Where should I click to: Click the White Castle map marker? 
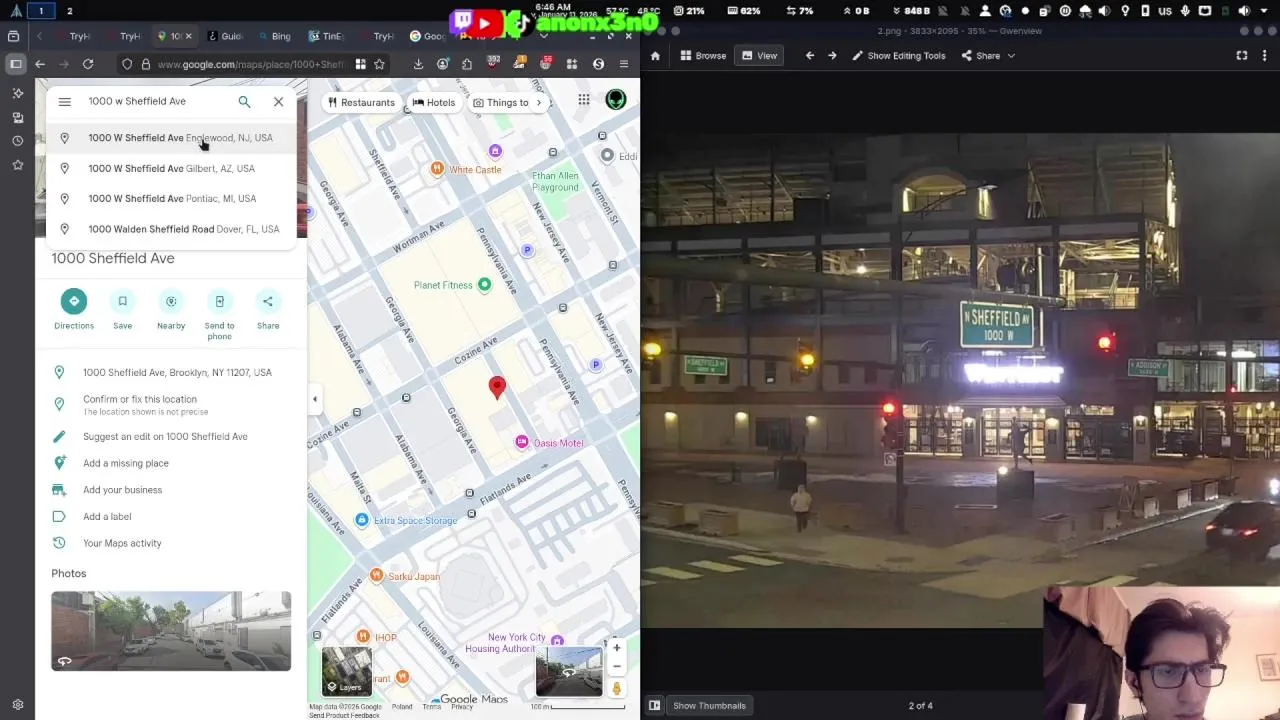(437, 169)
